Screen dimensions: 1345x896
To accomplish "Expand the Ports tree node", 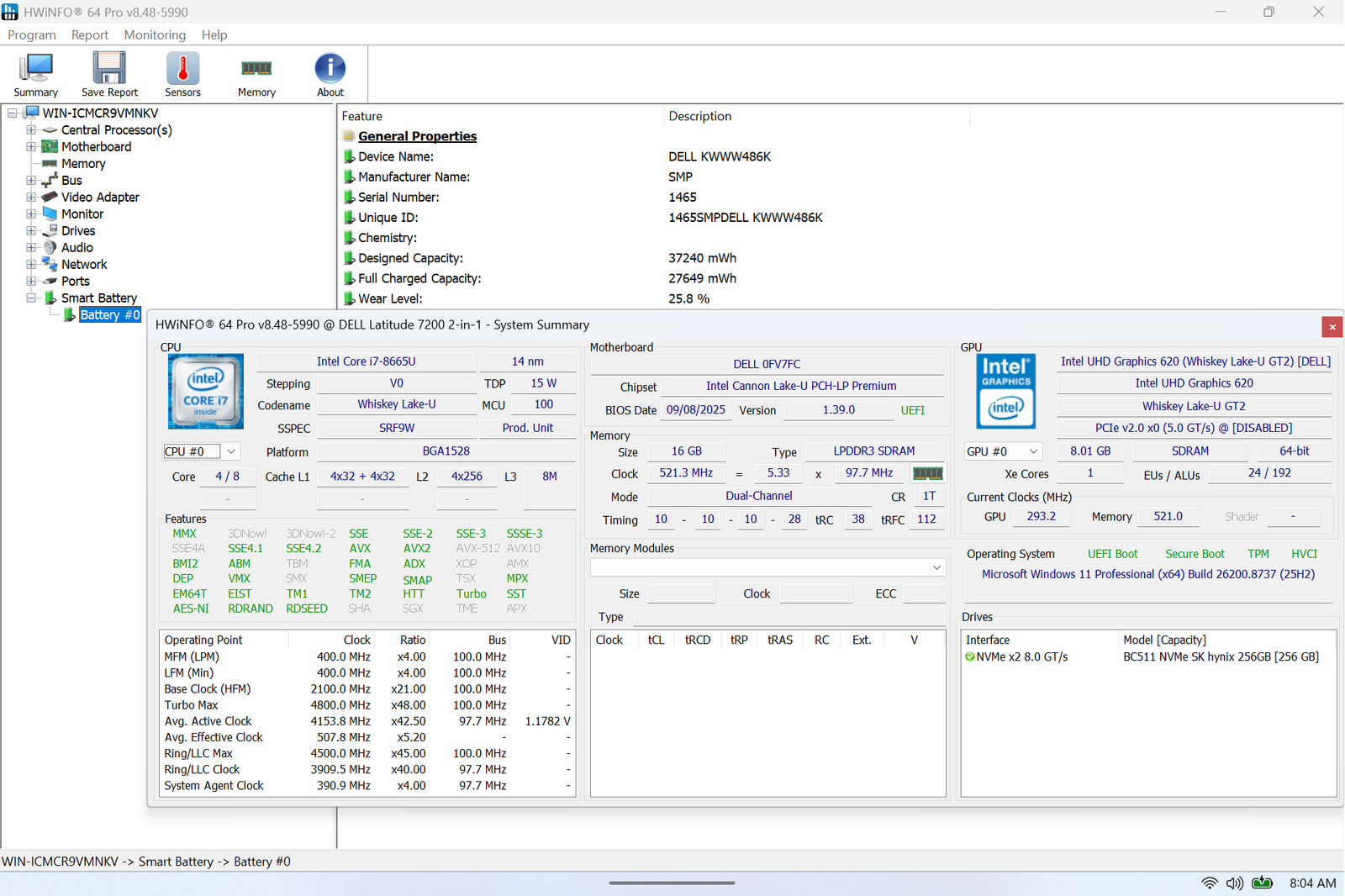I will coord(31,281).
